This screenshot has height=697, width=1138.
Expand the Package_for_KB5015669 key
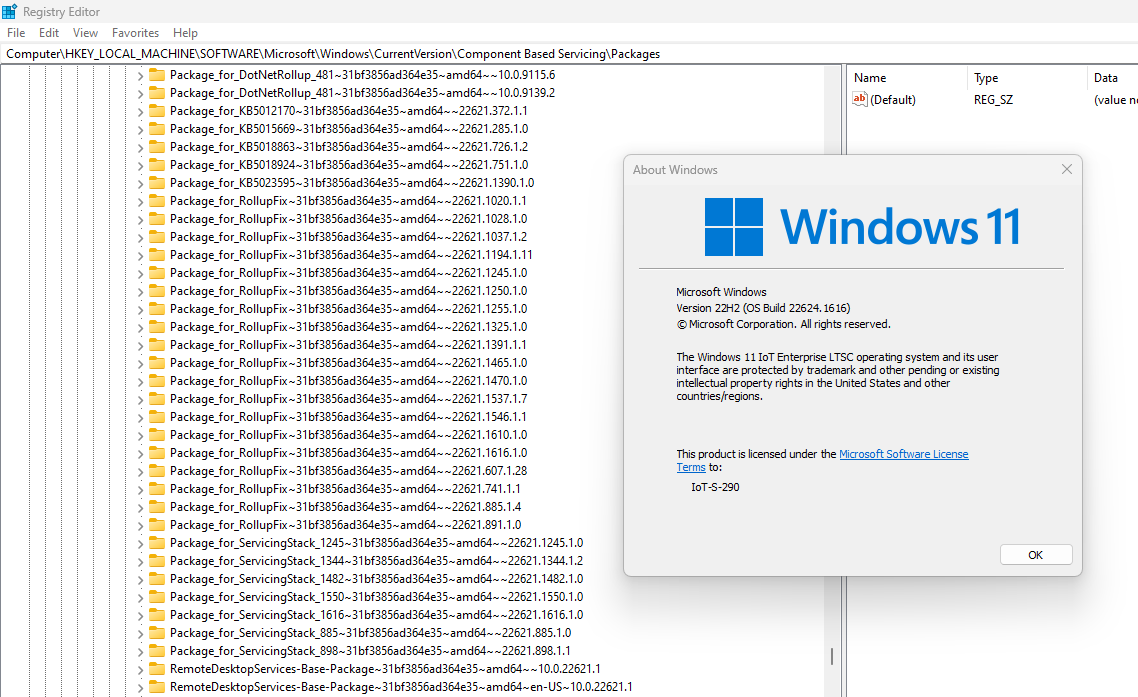coord(140,129)
